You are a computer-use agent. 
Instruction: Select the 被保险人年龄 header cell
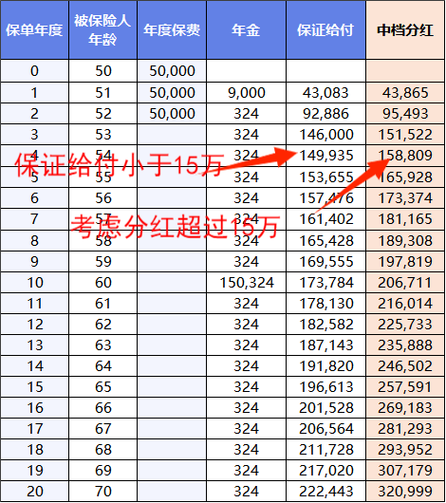coord(103,30)
